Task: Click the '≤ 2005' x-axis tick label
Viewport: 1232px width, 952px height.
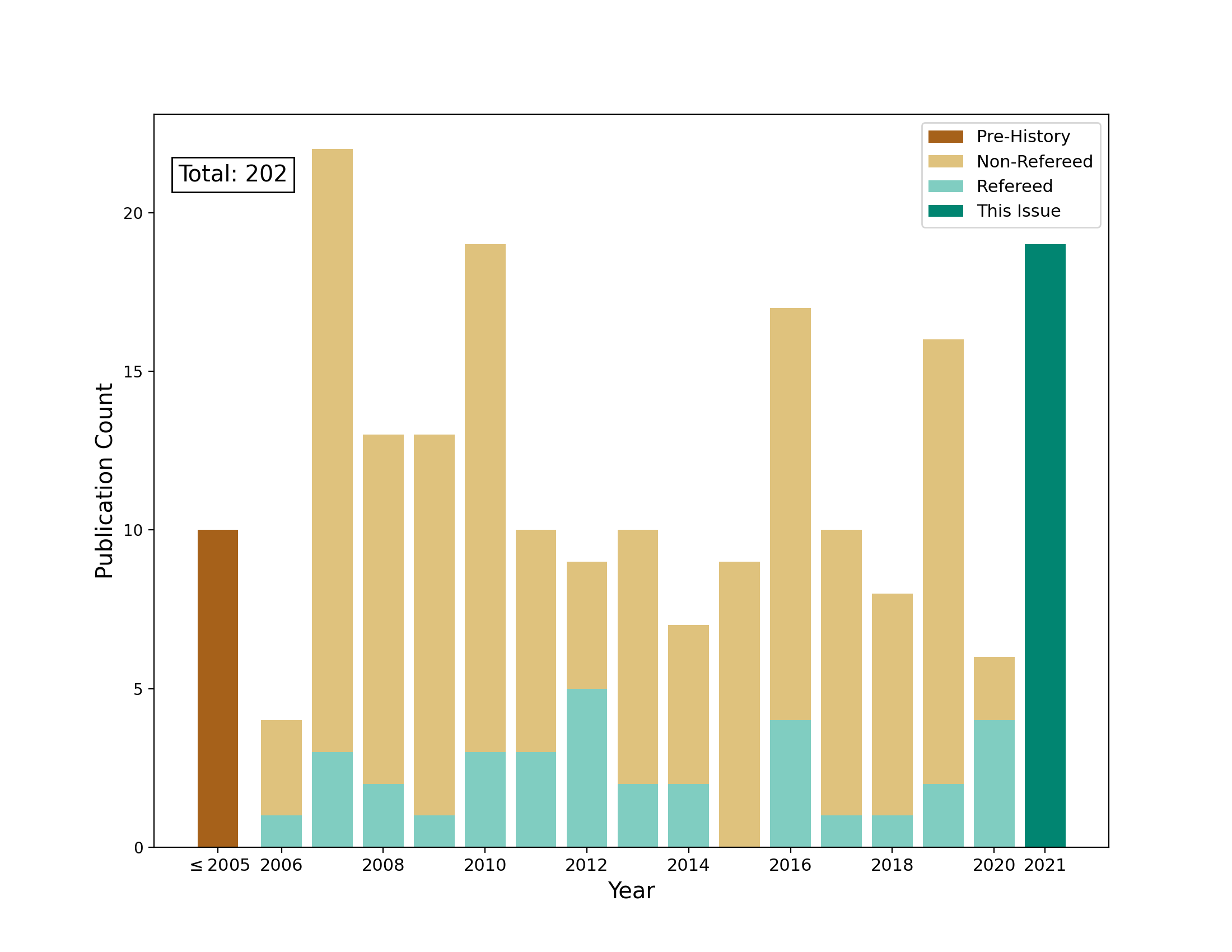Action: pyautogui.click(x=220, y=865)
